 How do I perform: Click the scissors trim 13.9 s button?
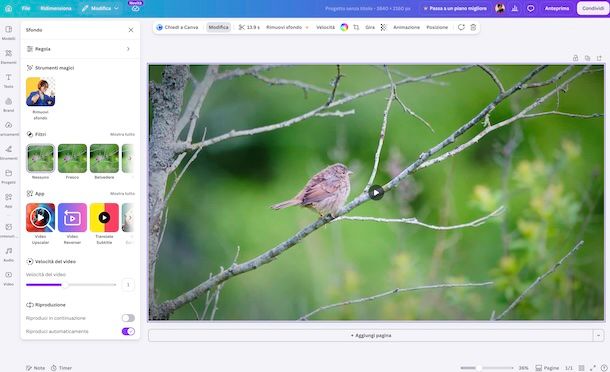pyautogui.click(x=249, y=27)
